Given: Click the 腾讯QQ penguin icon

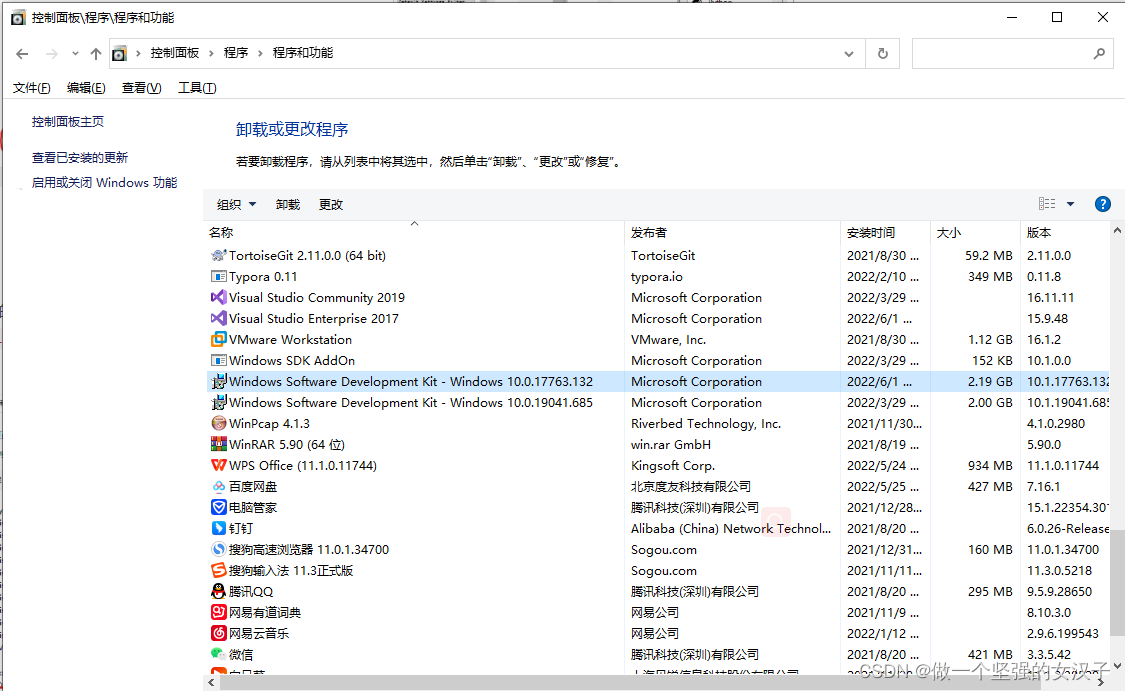Looking at the screenshot, I should (219, 591).
